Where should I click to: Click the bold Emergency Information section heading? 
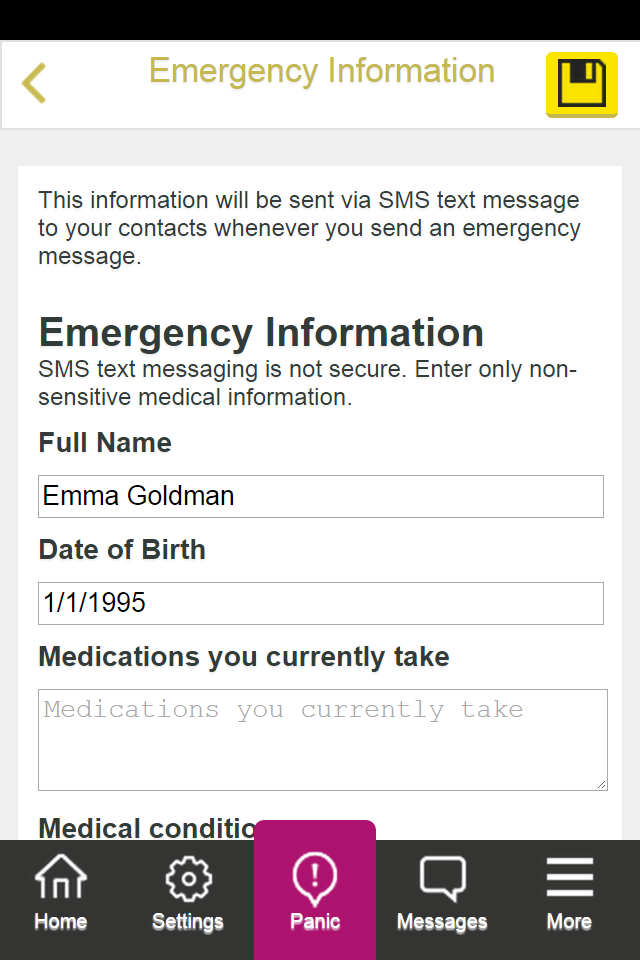pyautogui.click(x=261, y=332)
